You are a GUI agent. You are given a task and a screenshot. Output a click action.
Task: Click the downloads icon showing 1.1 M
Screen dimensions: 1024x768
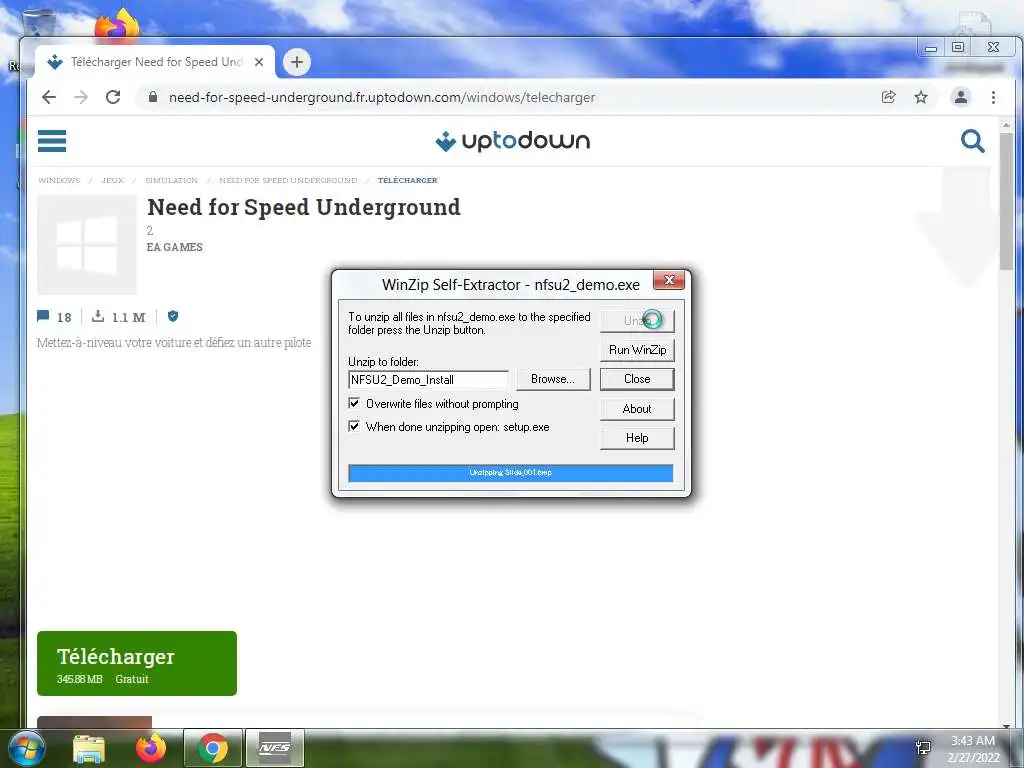(98, 317)
